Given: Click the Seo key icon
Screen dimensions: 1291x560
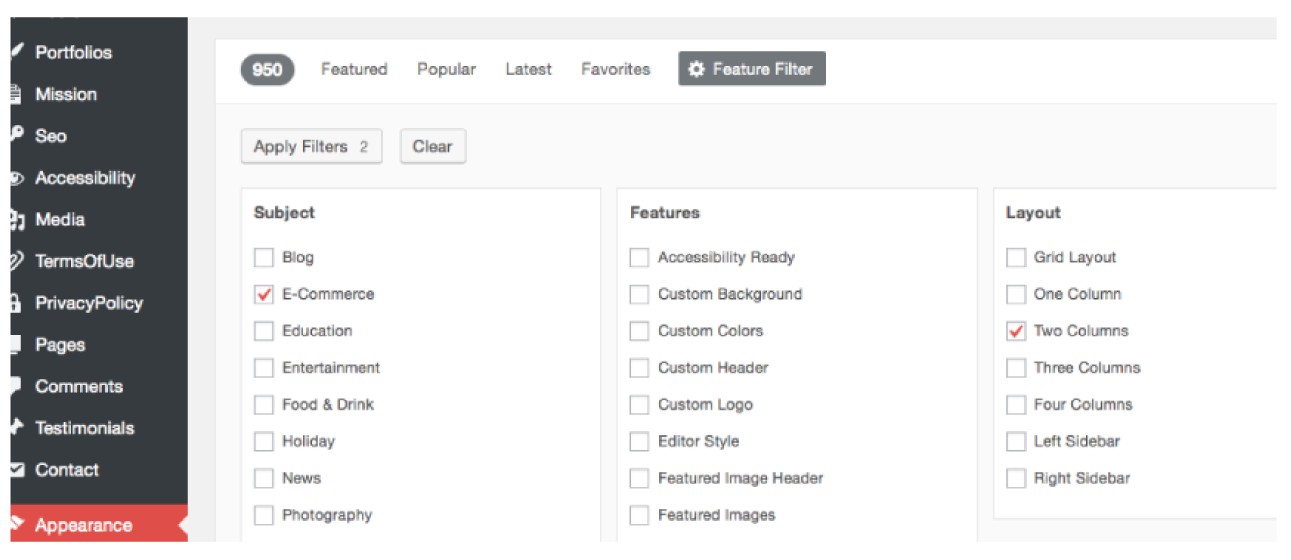Looking at the screenshot, I should tap(16, 136).
